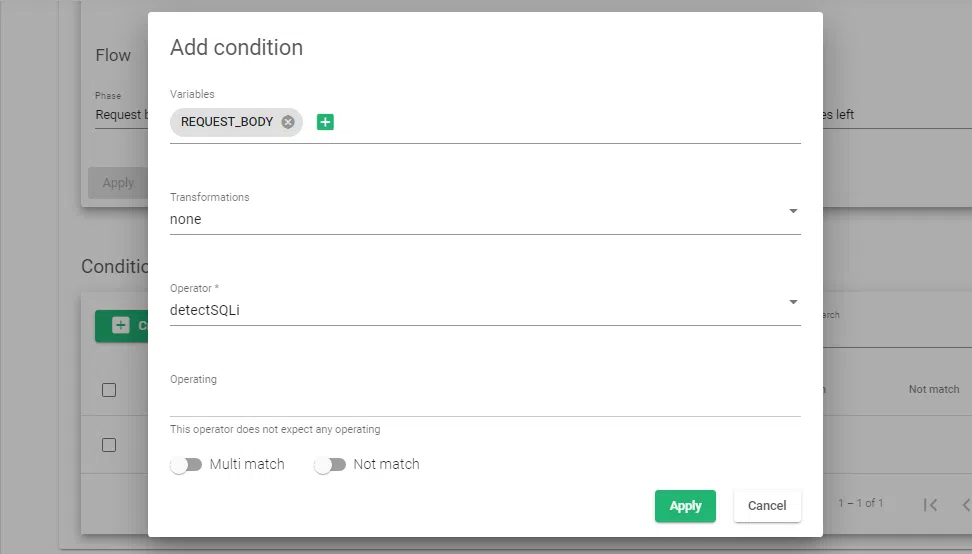Click the greyed Apply button in Flow panel
This screenshot has width=972, height=554.
point(118,183)
